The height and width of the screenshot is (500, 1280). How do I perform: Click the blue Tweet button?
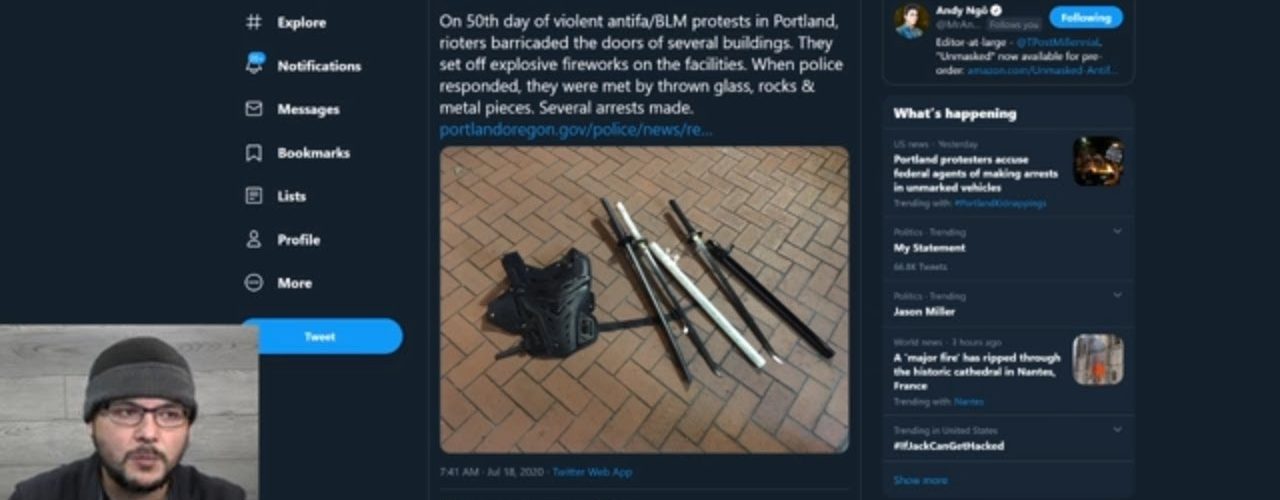[x=321, y=337]
